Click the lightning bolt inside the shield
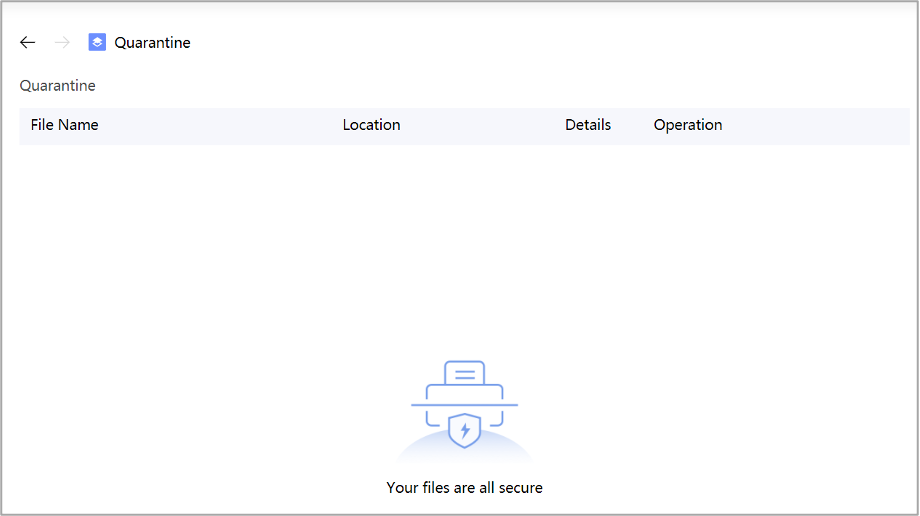Image resolution: width=920 pixels, height=516 pixels. 464,431
